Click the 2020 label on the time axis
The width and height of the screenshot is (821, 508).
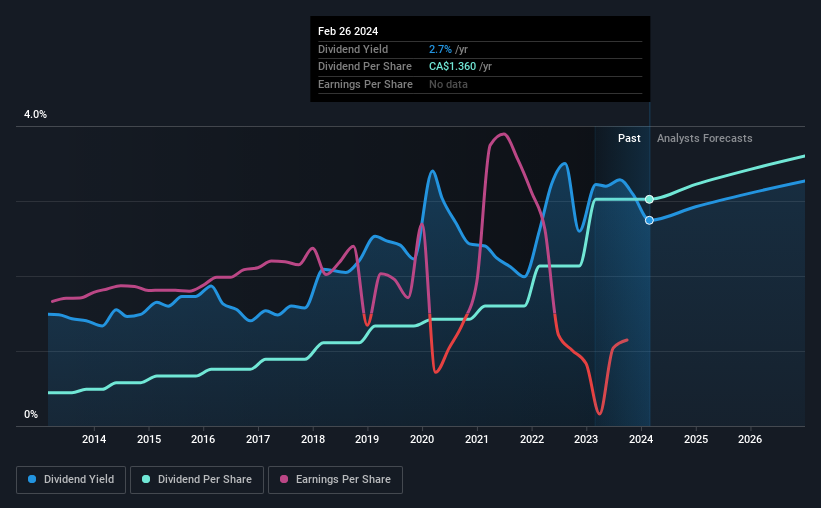point(422,439)
